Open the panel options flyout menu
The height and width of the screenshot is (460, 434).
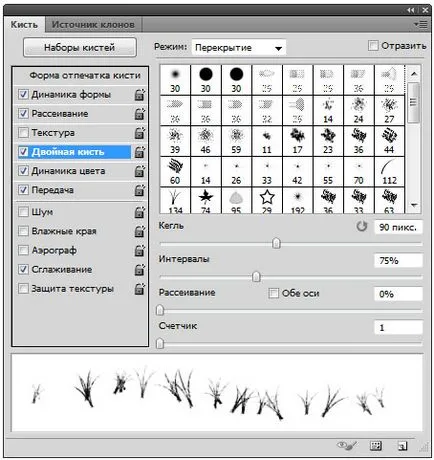[421, 24]
